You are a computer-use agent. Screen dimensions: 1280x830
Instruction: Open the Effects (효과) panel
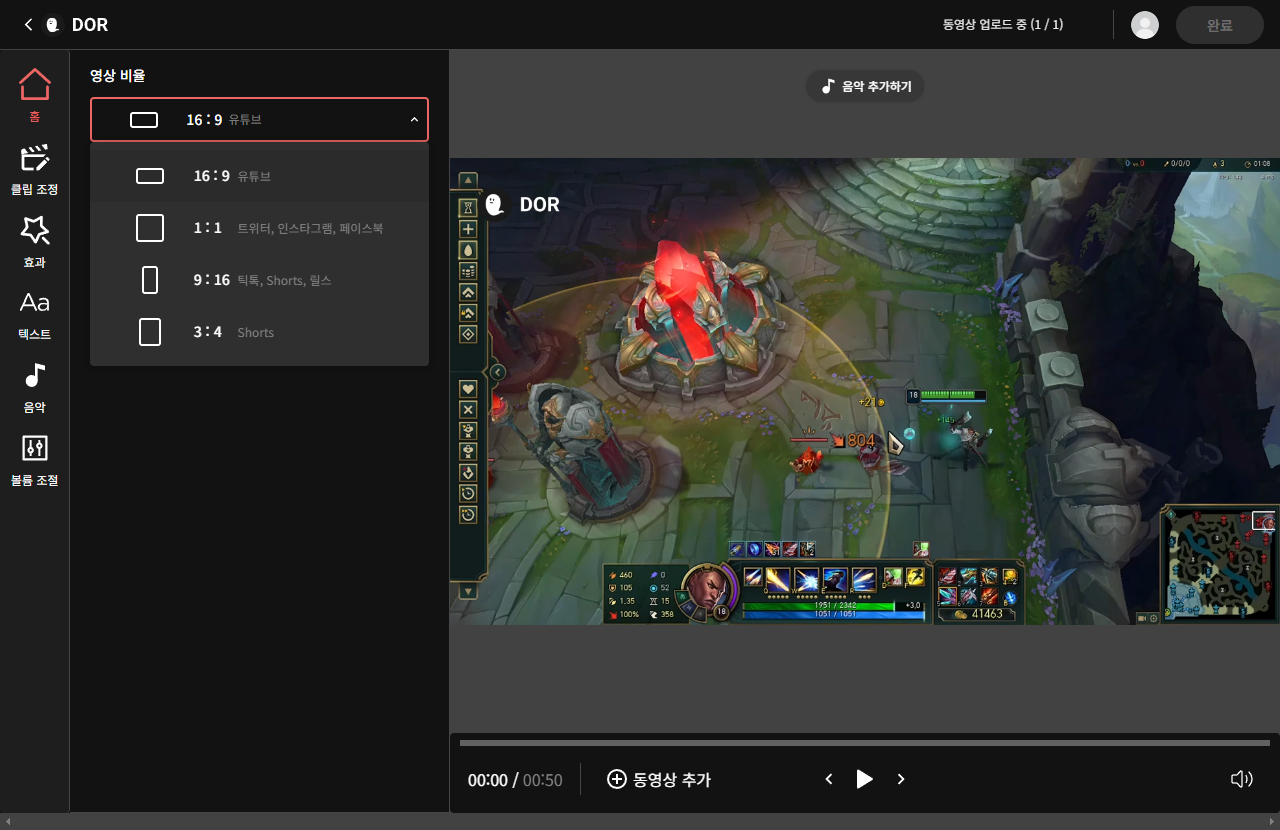point(34,242)
